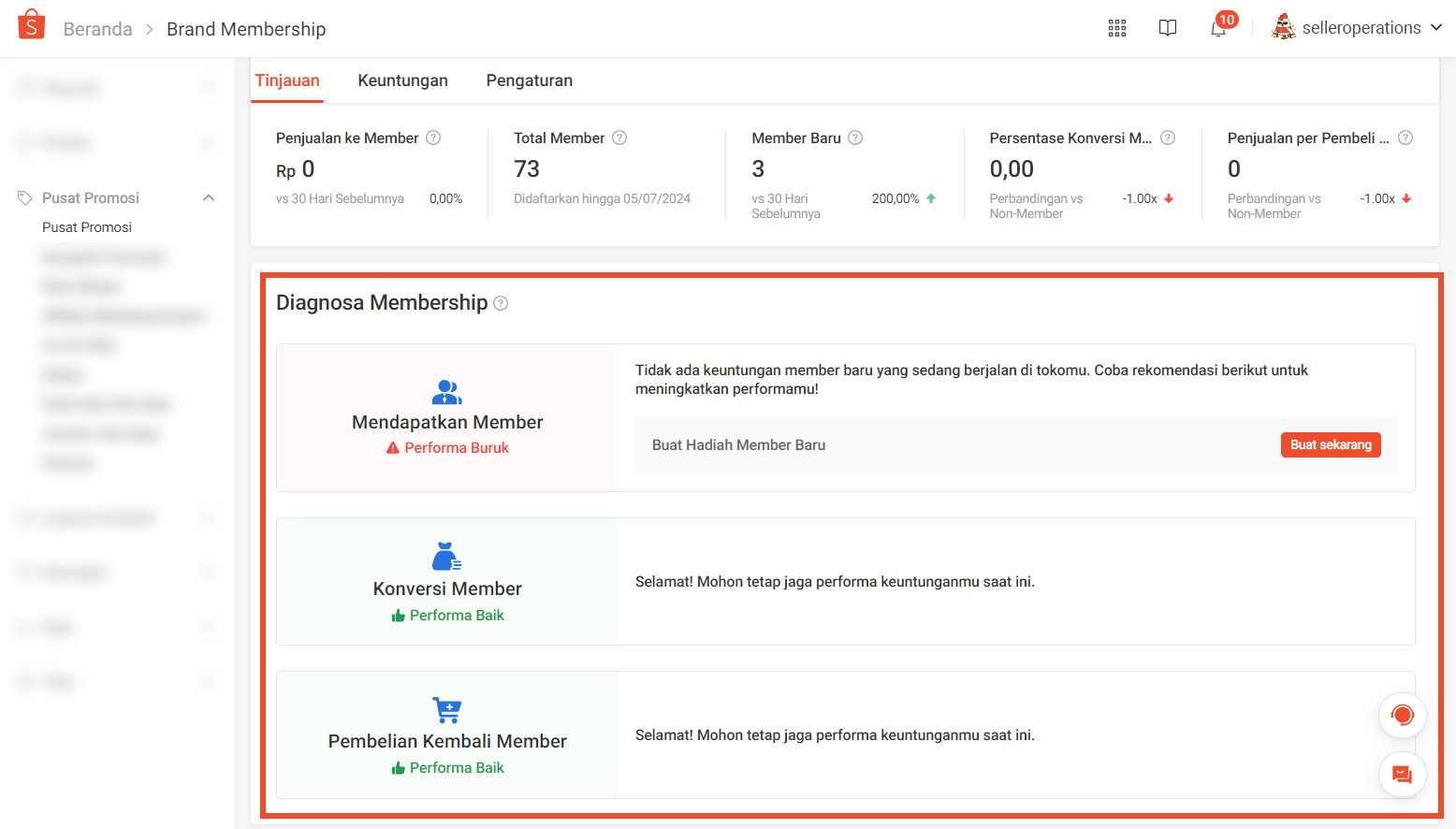Viewport: 1456px width, 829px height.
Task: Click the cart icon on Pembelian Kembali Member
Action: point(446,709)
